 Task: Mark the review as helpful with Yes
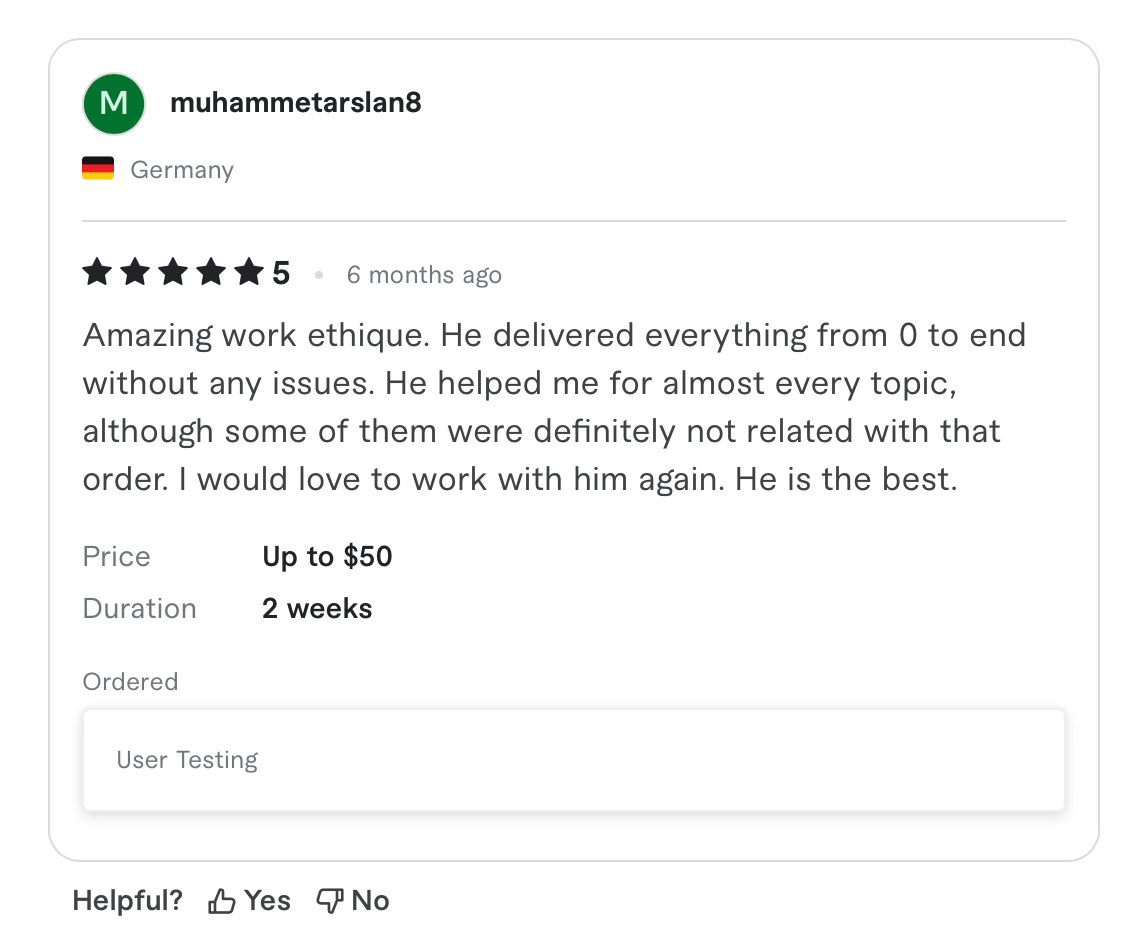(249, 899)
